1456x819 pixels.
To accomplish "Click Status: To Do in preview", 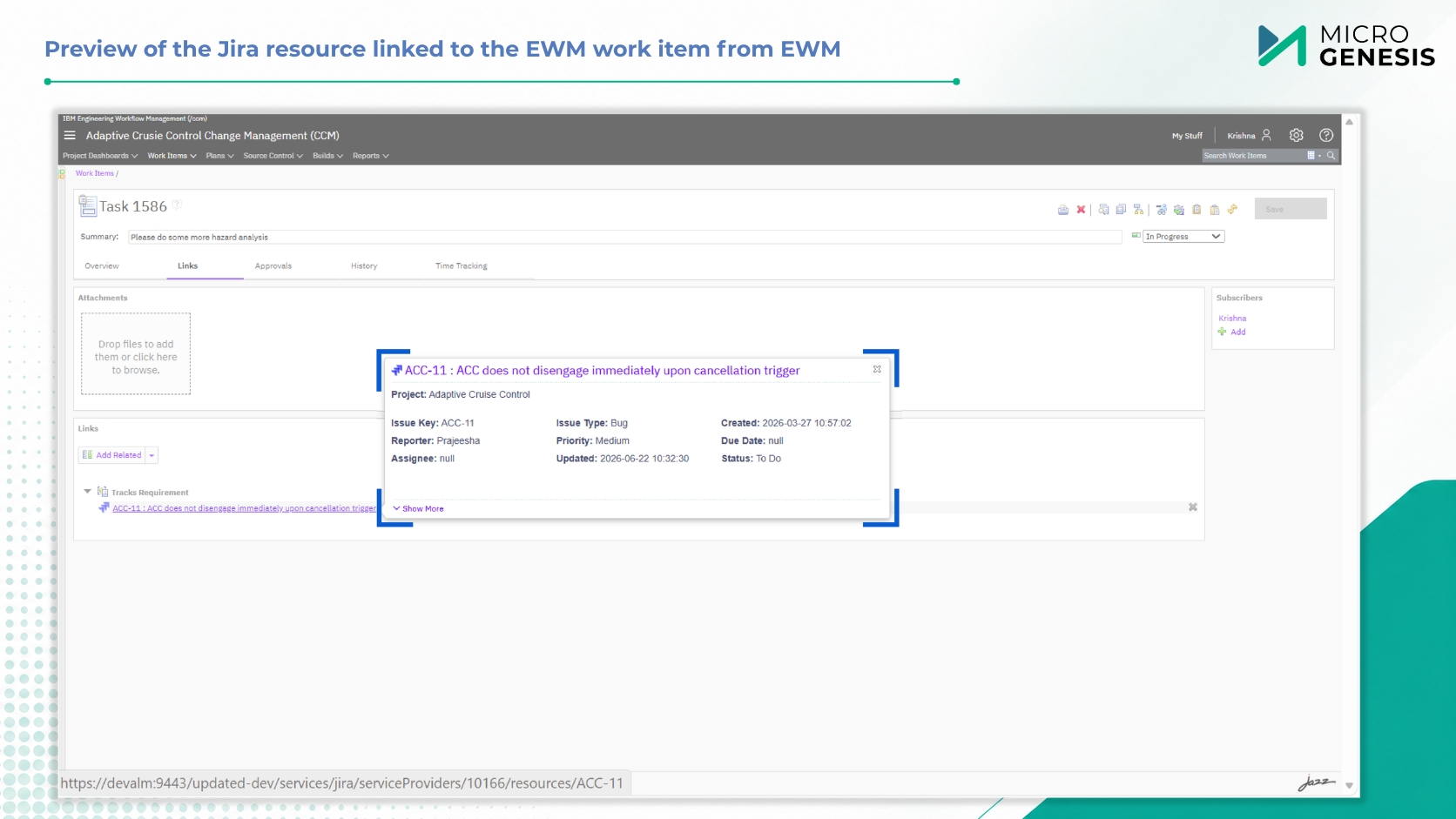I will (x=751, y=459).
